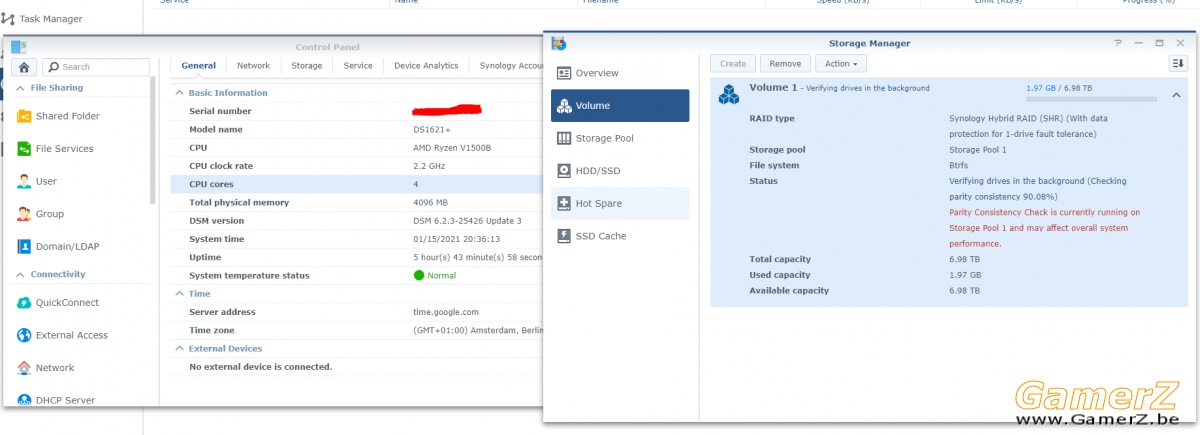Select the DSM version value text

467,221
